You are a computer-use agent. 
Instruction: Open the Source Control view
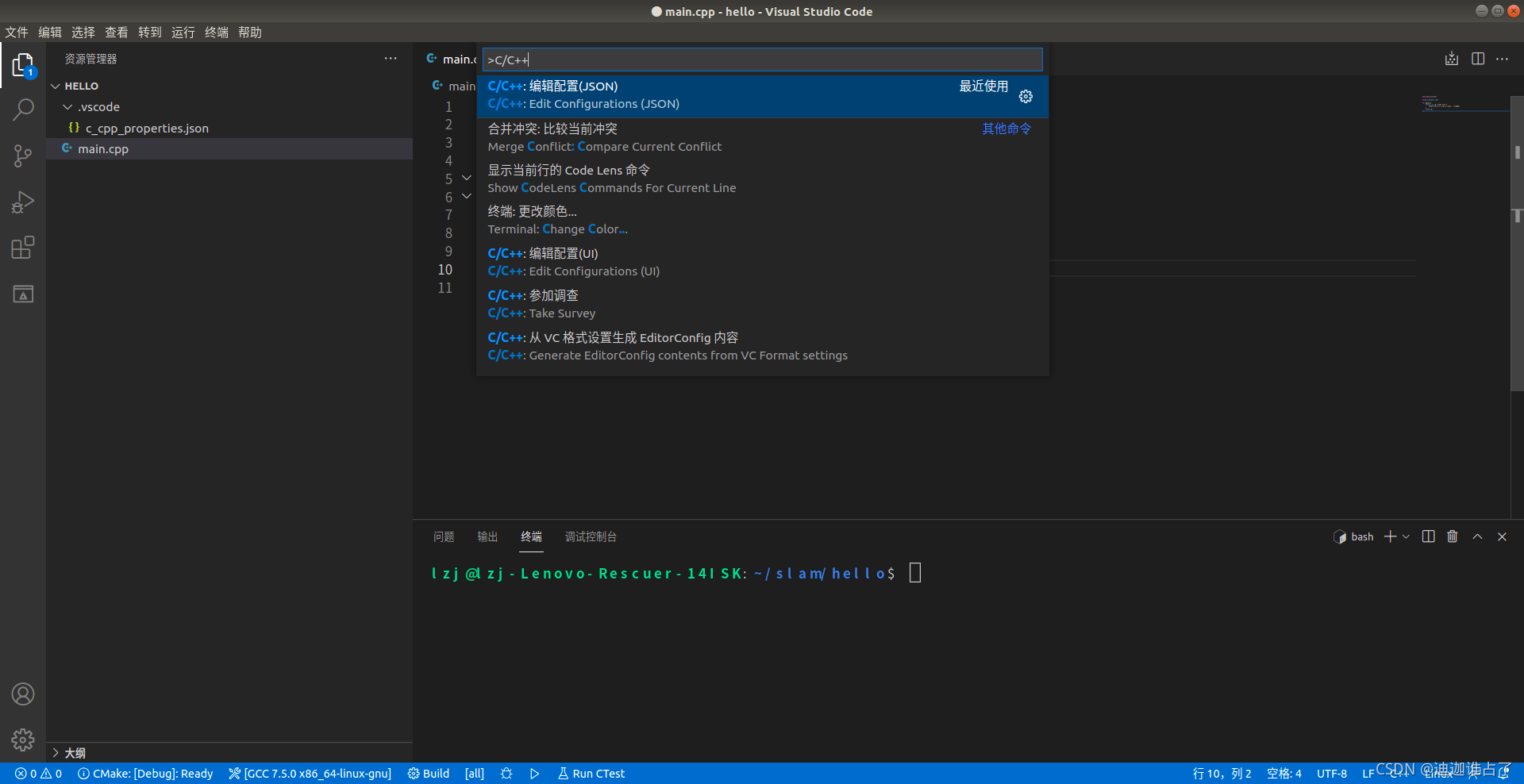pos(23,156)
